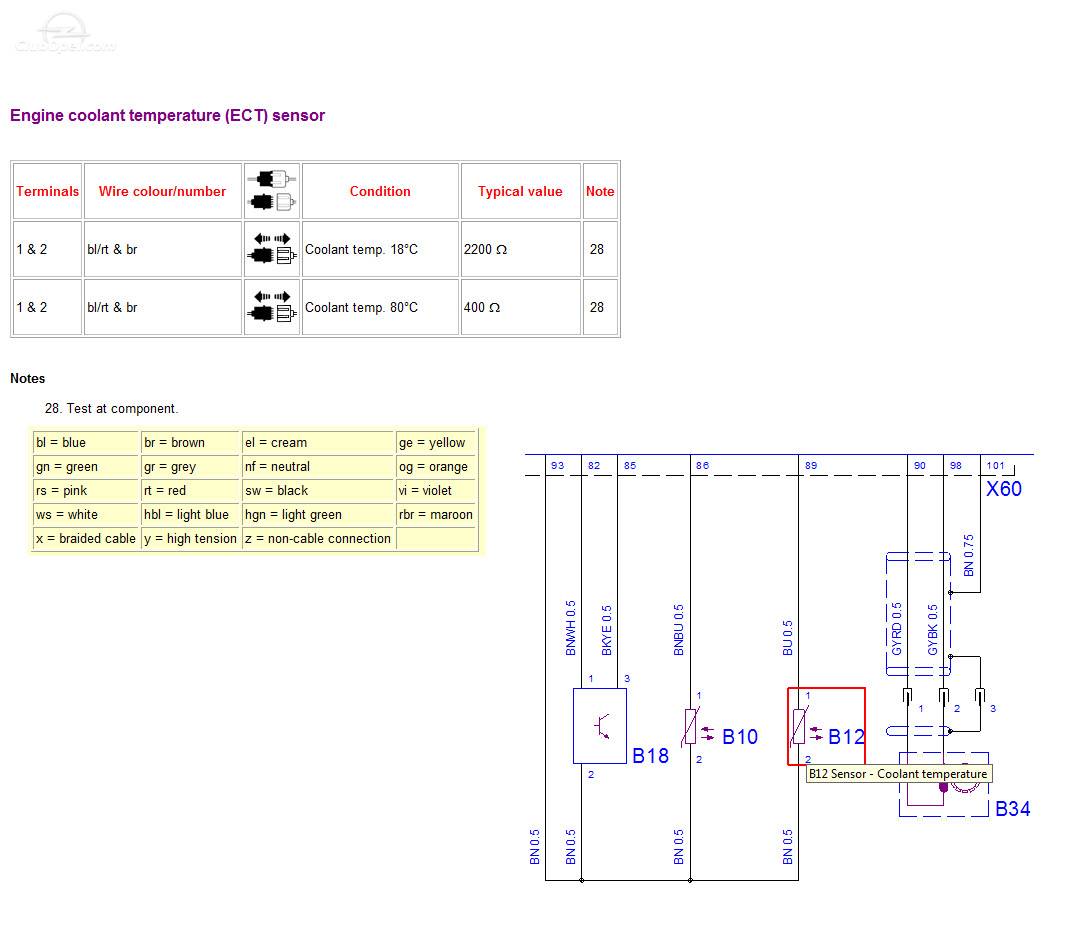
Task: Click the B10 component label
Action: (x=740, y=737)
